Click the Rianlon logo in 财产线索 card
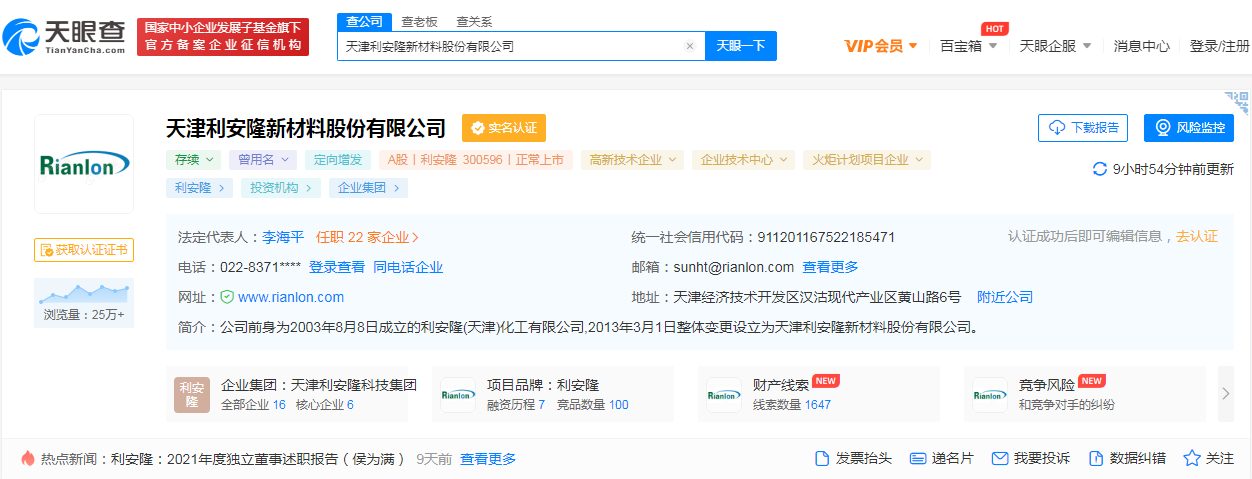This screenshot has width=1252, height=479. [724, 395]
